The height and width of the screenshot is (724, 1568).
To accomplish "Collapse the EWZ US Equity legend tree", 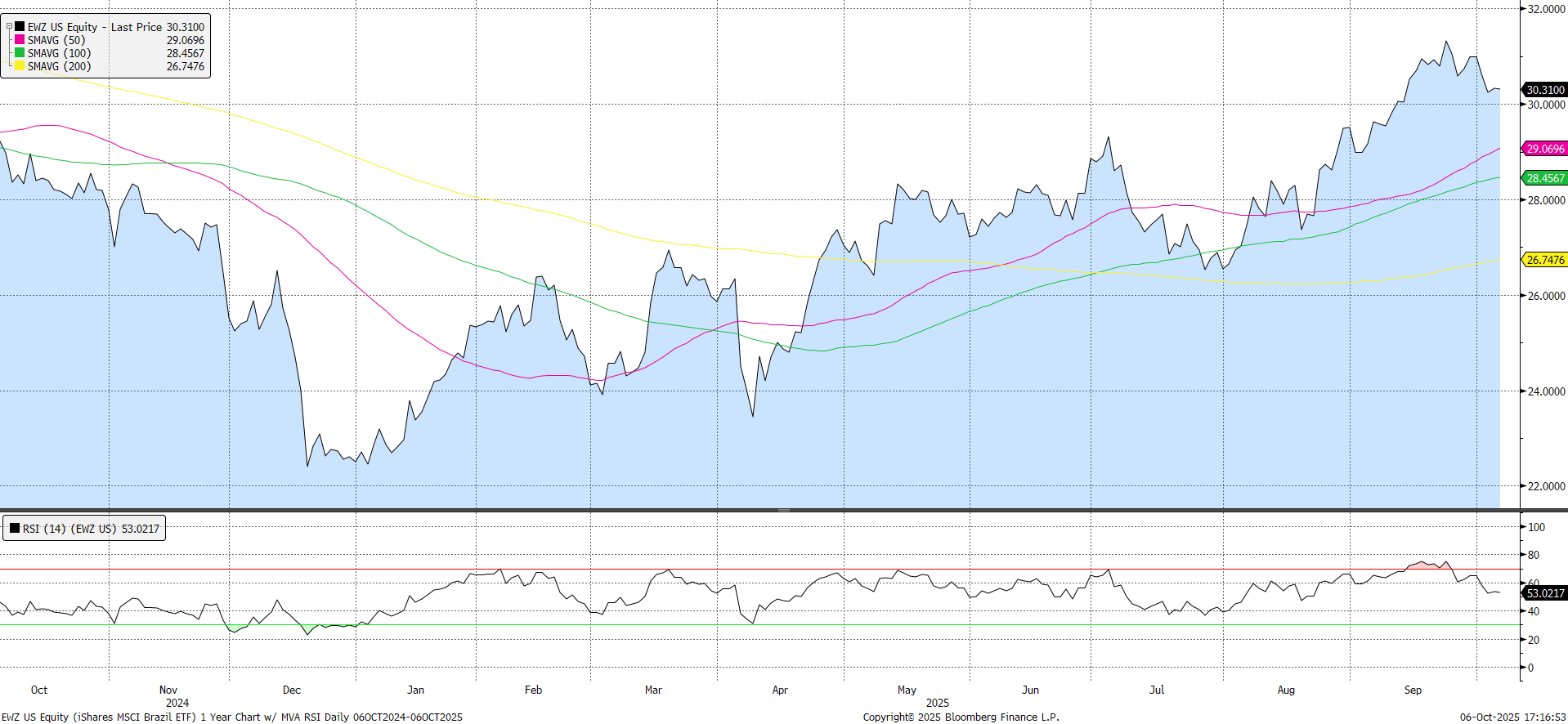I will (9, 27).
